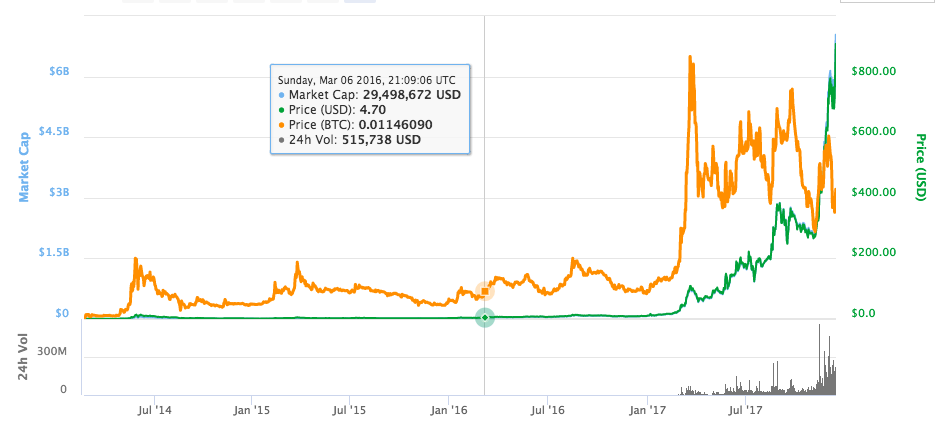944x441 pixels.
Task: Select the Jul '14 date label
Action: [155, 411]
